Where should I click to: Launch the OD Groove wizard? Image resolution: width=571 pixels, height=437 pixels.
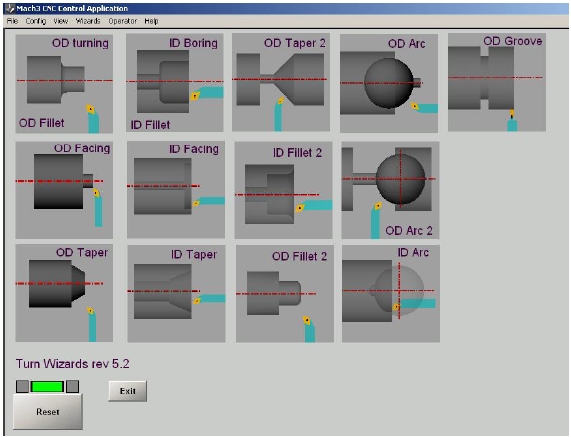[497, 82]
